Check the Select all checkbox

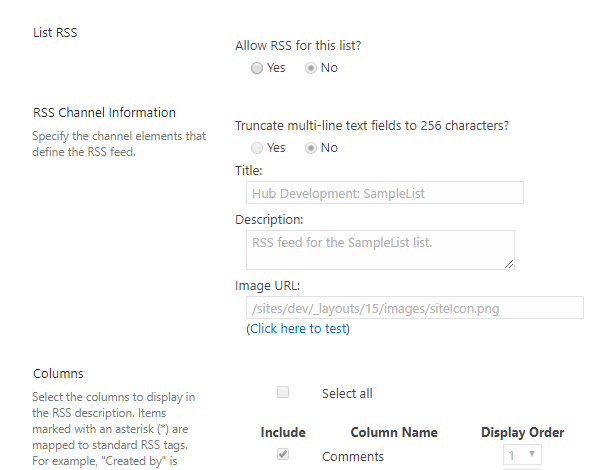point(283,392)
